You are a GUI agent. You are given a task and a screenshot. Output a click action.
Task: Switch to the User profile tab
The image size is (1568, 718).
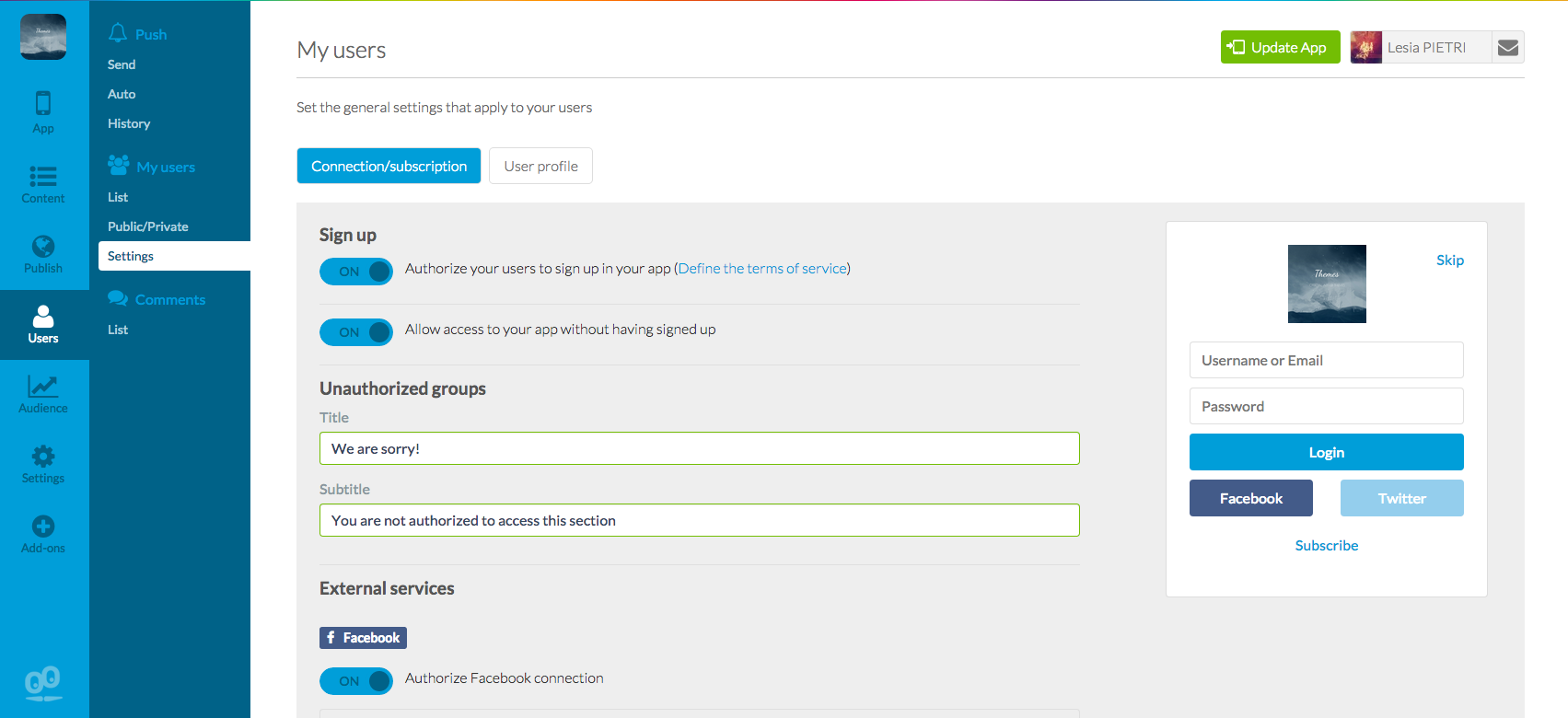(x=540, y=167)
